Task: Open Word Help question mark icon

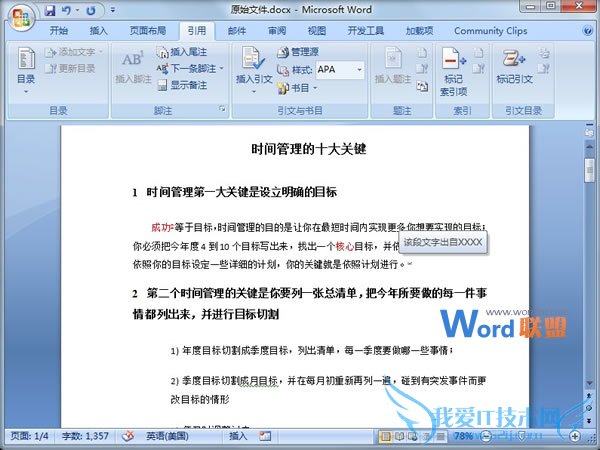Action: (x=588, y=31)
